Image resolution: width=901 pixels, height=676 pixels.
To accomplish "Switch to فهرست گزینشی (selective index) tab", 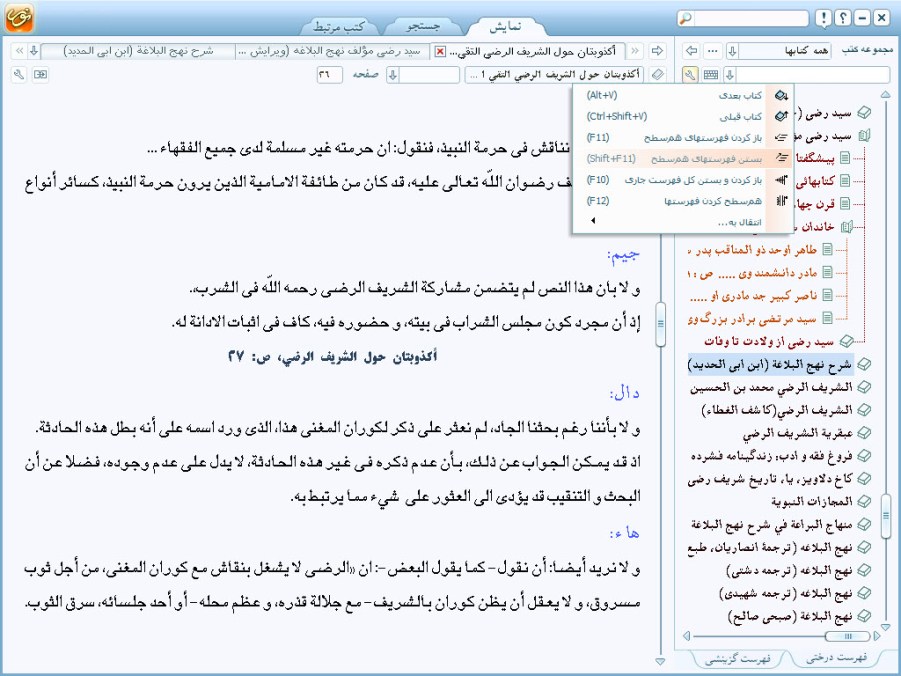I will (x=737, y=658).
